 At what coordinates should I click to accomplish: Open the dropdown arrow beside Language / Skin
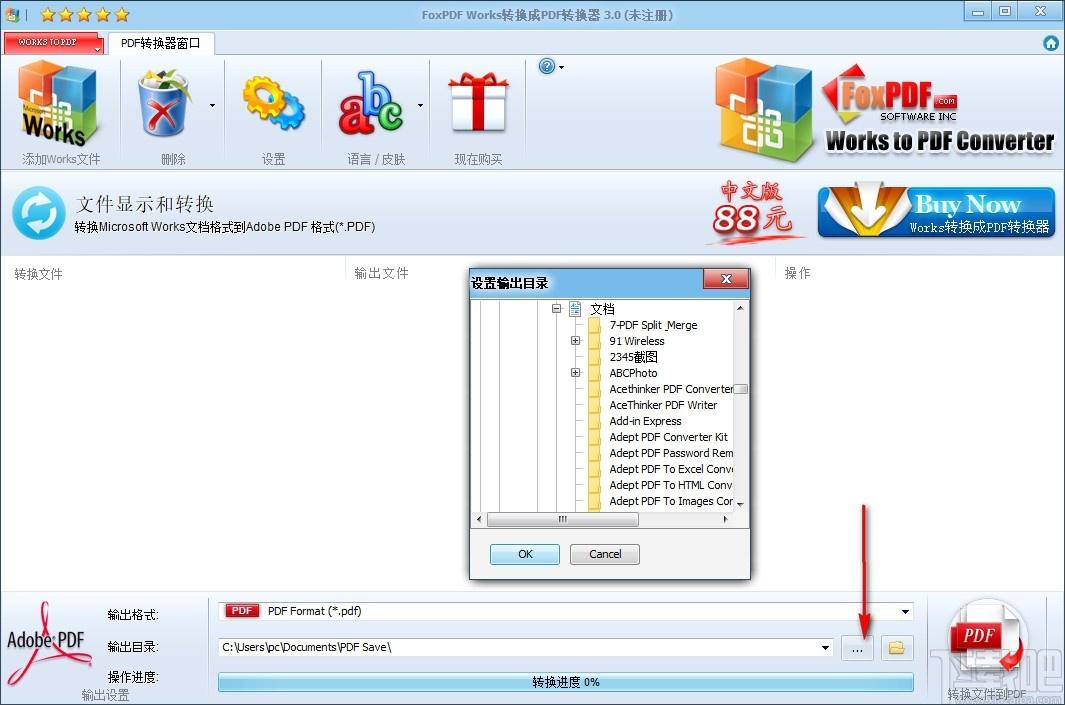[x=420, y=105]
